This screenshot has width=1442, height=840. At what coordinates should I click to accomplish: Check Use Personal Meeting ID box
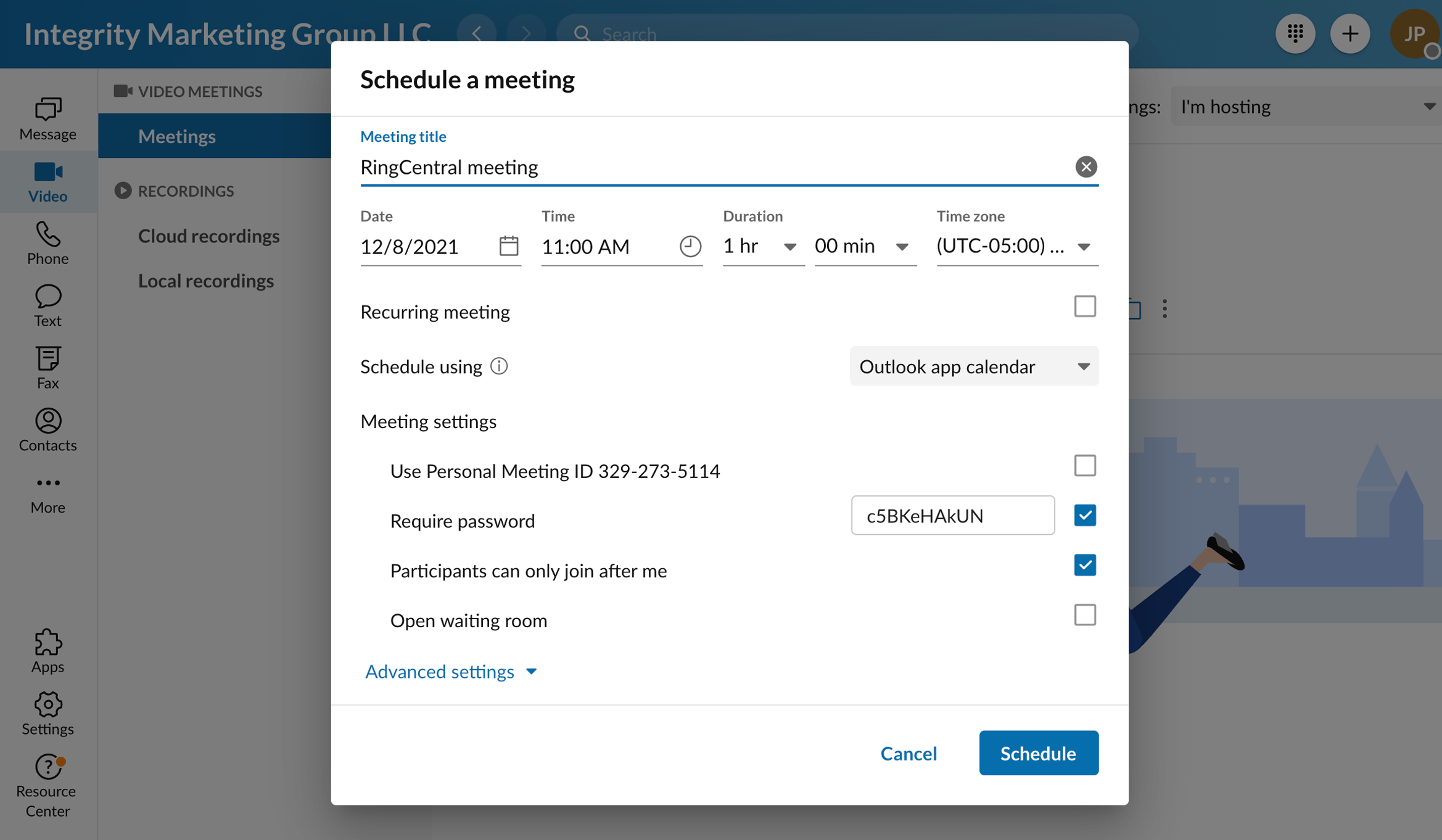coord(1084,466)
